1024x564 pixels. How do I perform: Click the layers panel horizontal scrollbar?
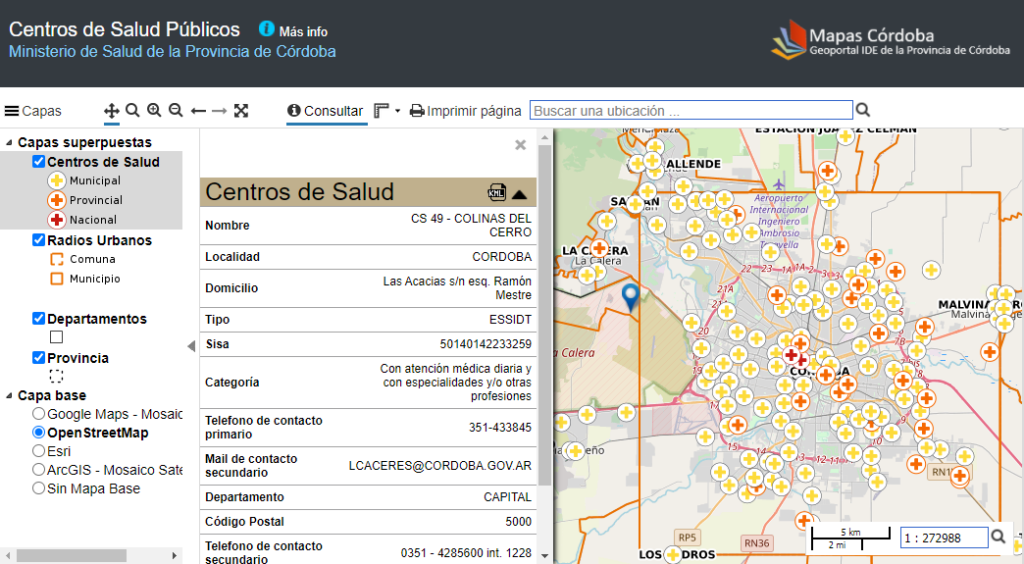tap(71, 556)
